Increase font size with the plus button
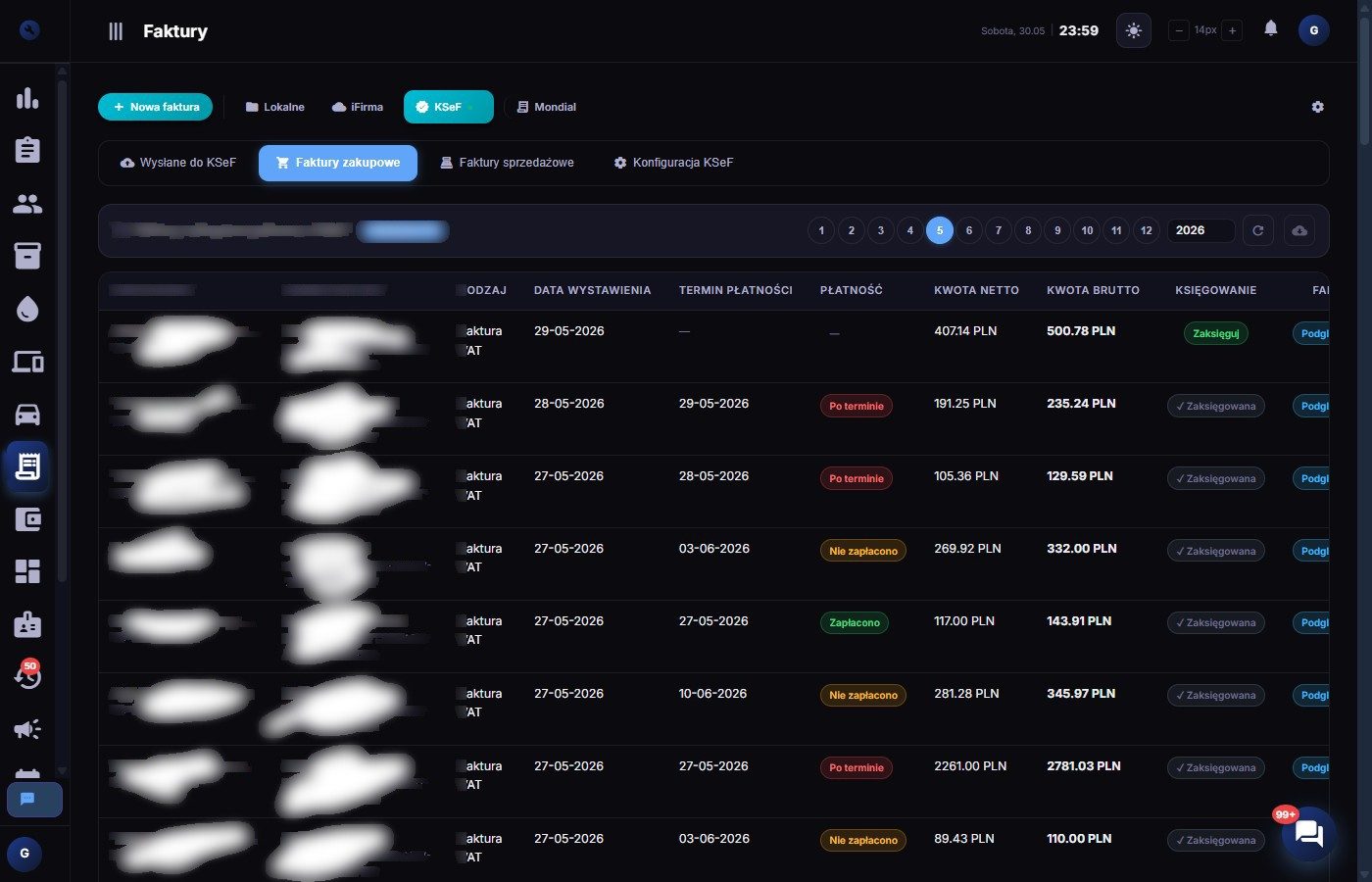 coord(1232,30)
